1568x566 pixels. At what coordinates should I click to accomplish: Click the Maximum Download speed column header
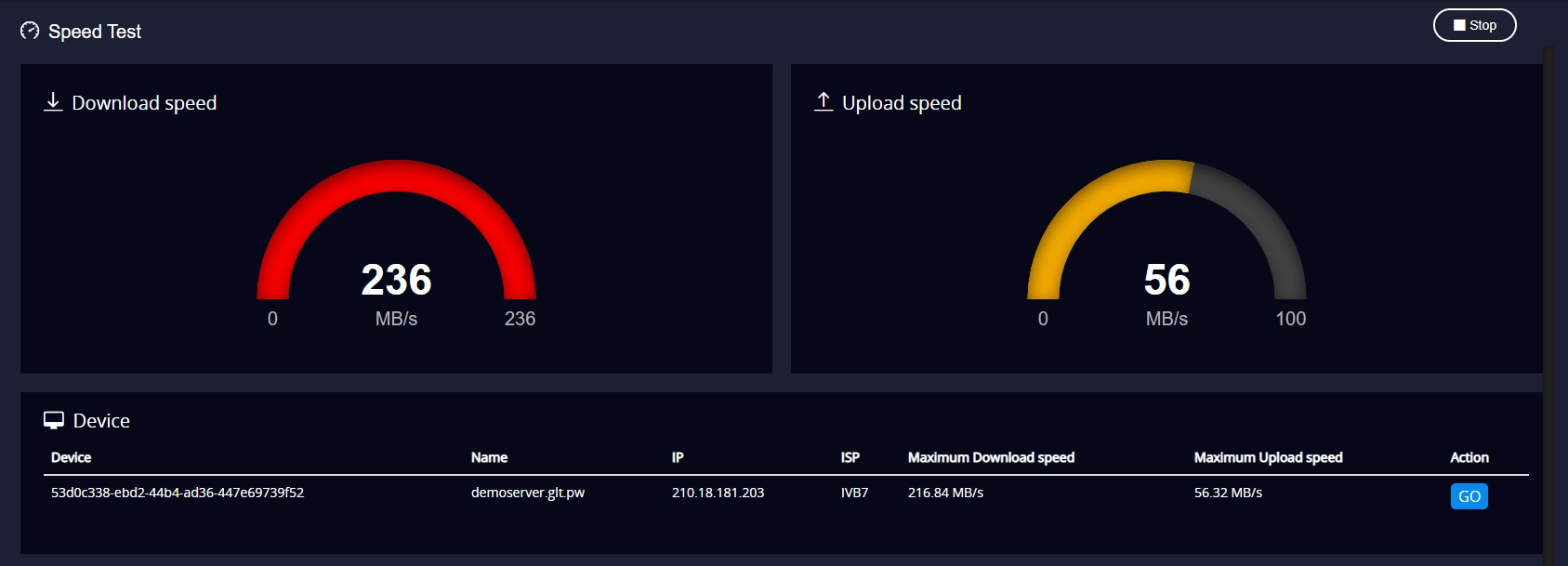click(991, 457)
